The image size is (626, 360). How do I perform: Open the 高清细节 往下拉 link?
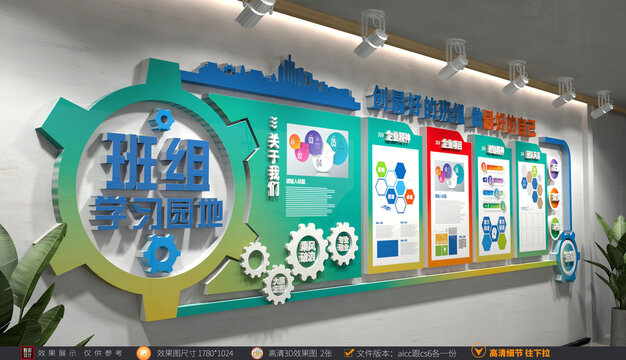click(x=519, y=353)
